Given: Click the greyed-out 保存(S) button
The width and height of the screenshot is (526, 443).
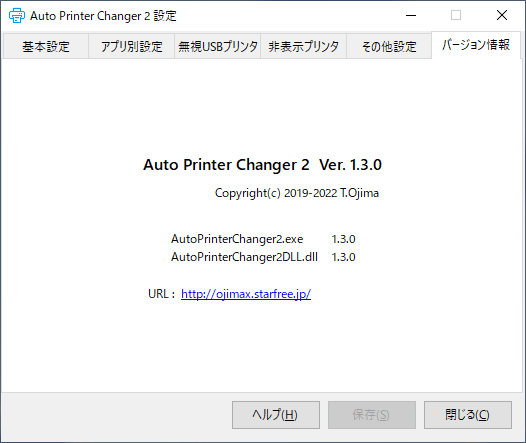Looking at the screenshot, I should click(x=372, y=415).
